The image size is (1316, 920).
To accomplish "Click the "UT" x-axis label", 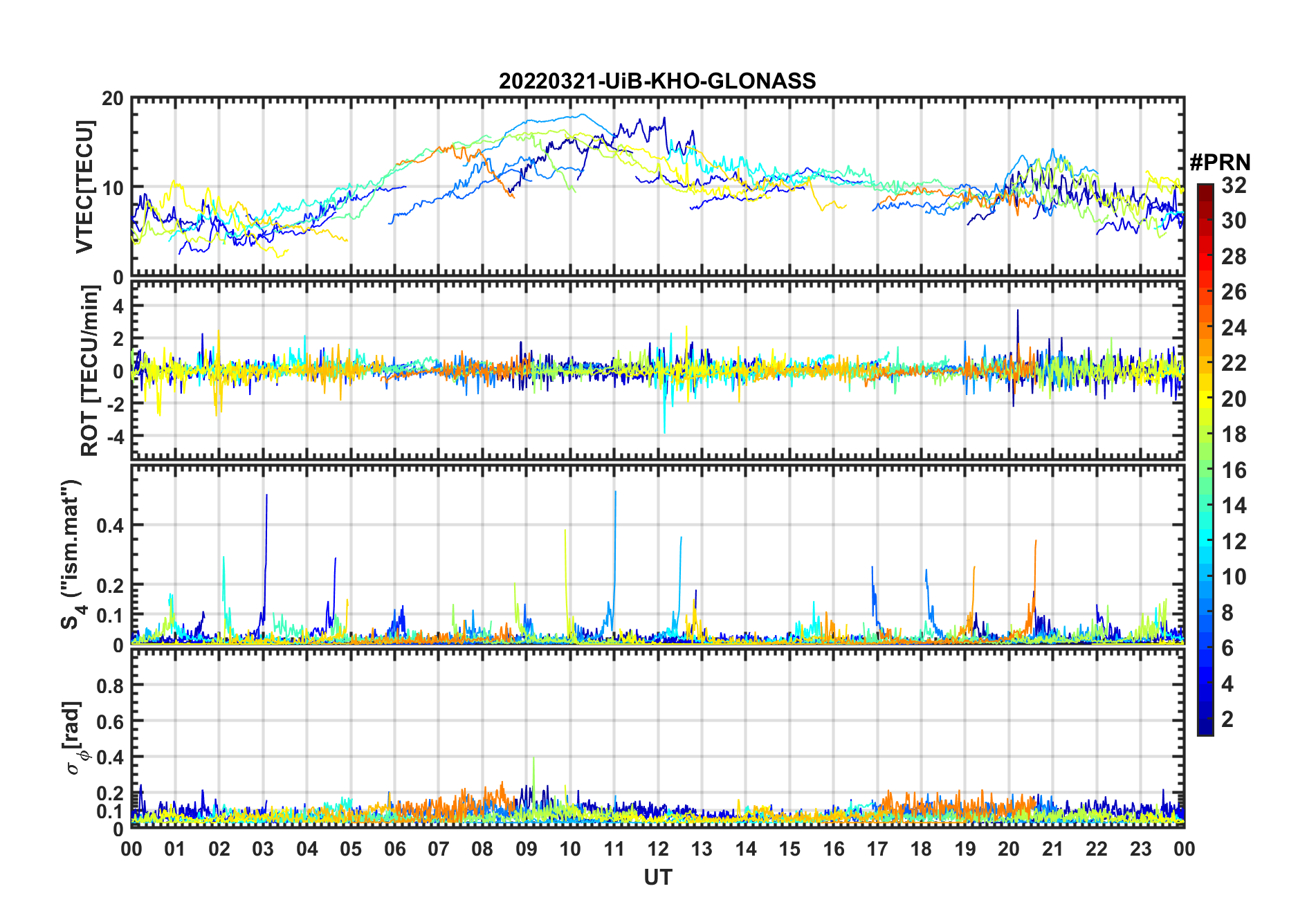I will (658, 877).
